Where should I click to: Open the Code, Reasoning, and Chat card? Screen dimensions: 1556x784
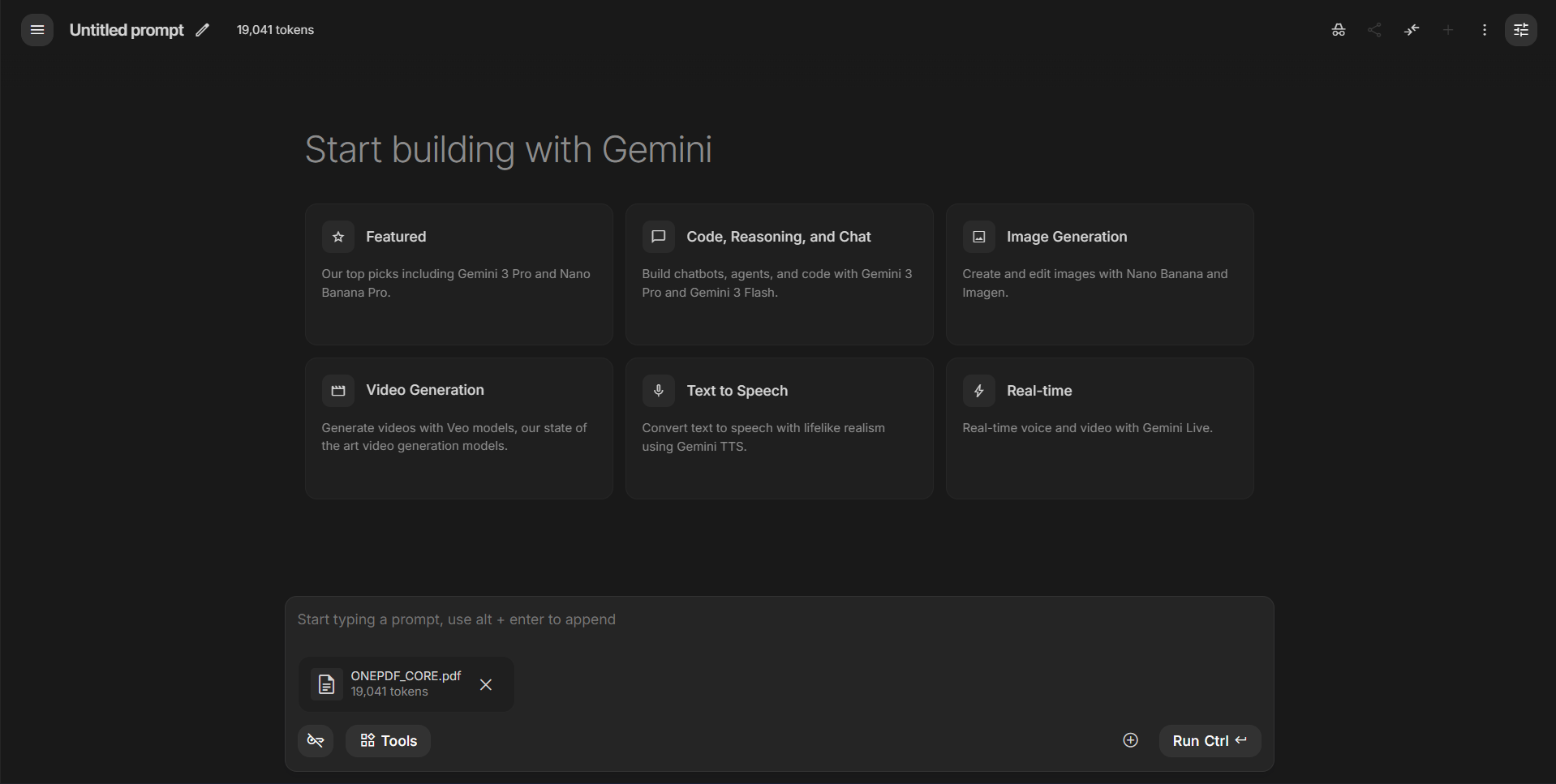[x=778, y=275]
